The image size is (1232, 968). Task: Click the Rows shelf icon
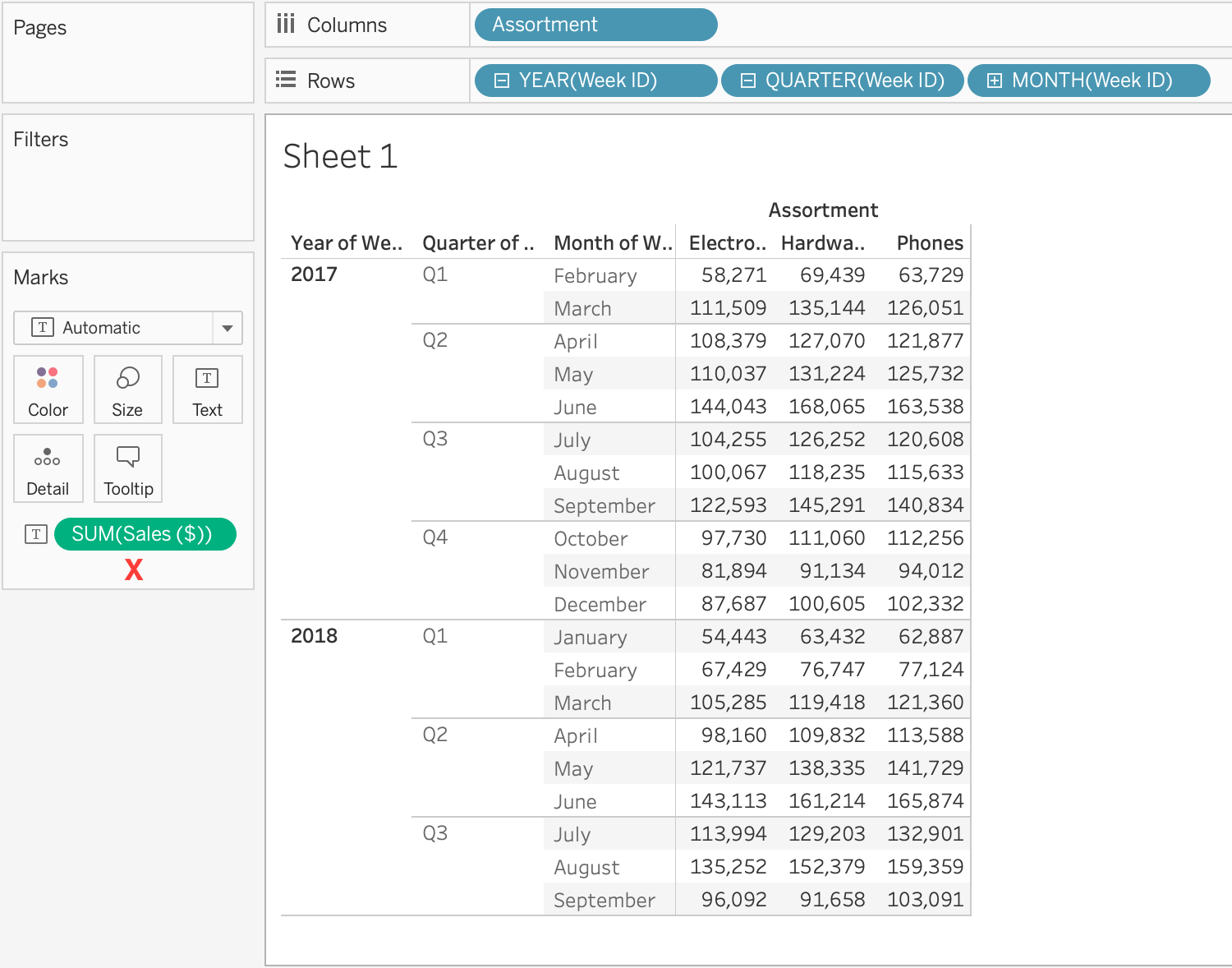(x=285, y=80)
